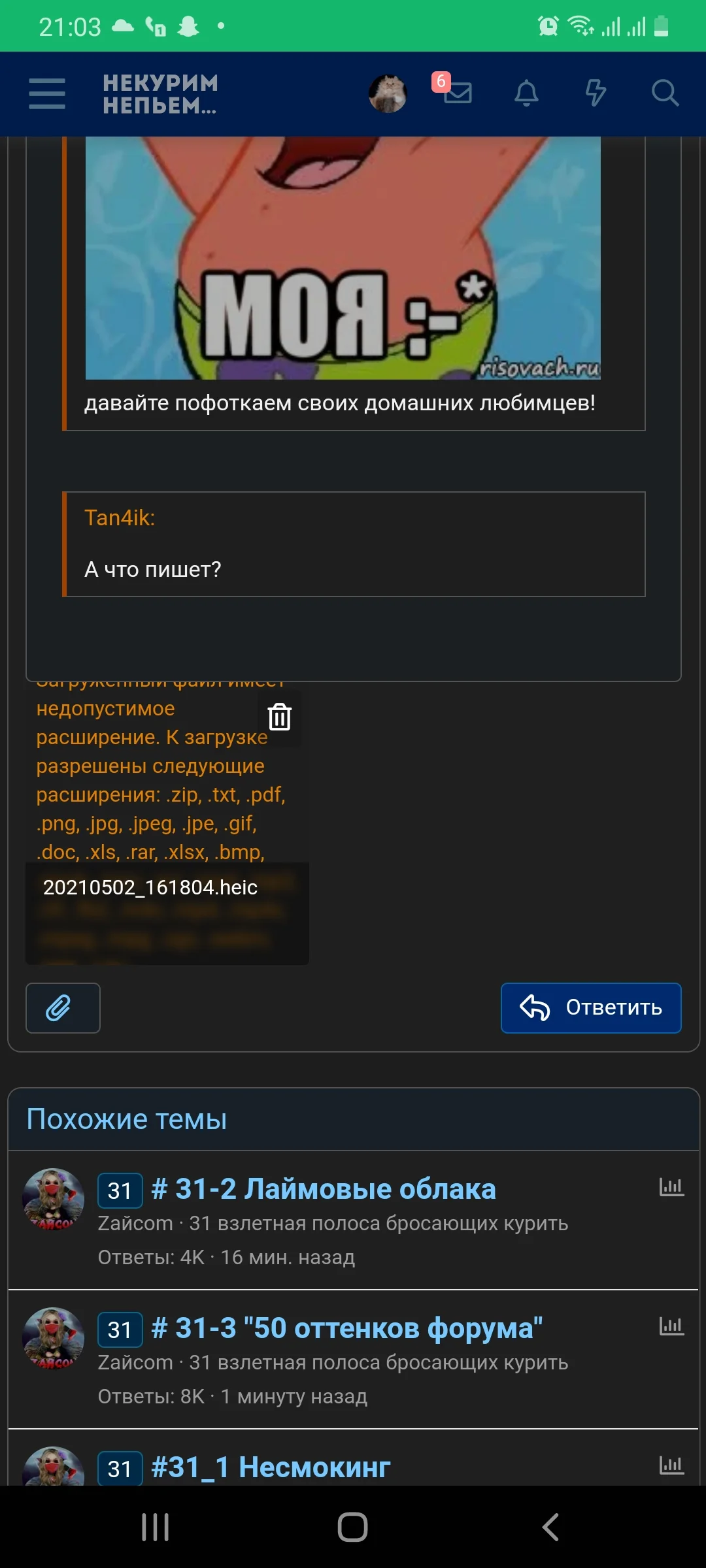Open the Некурим Непьем forum logo
This screenshot has height=1568, width=706.
(160, 93)
